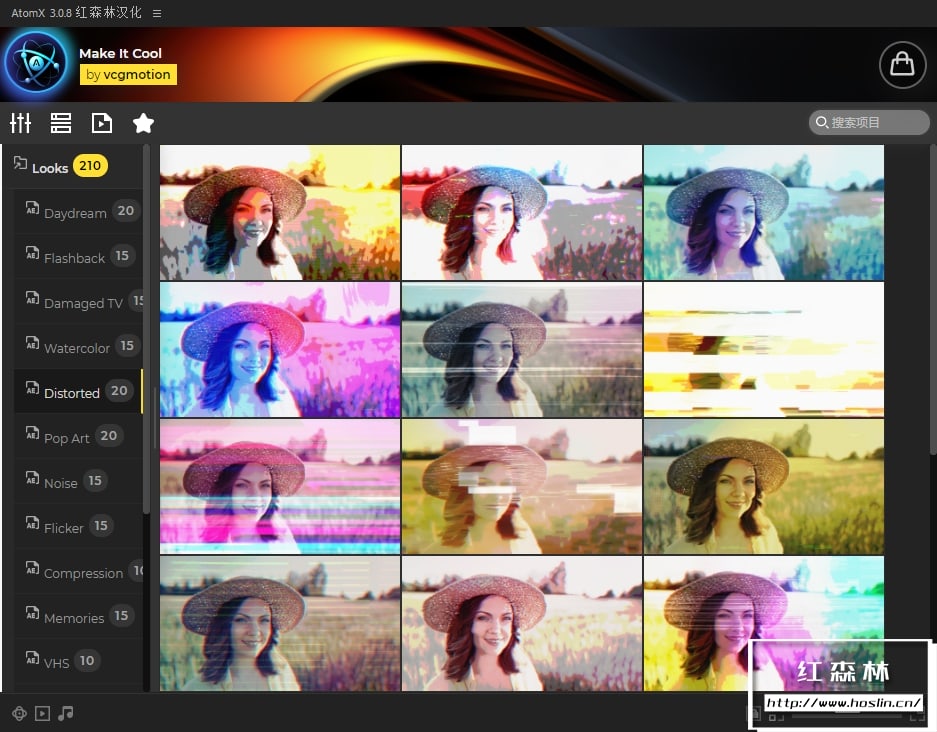Click the AE icon beside Damaged TV
The image size is (937, 732).
(32, 298)
